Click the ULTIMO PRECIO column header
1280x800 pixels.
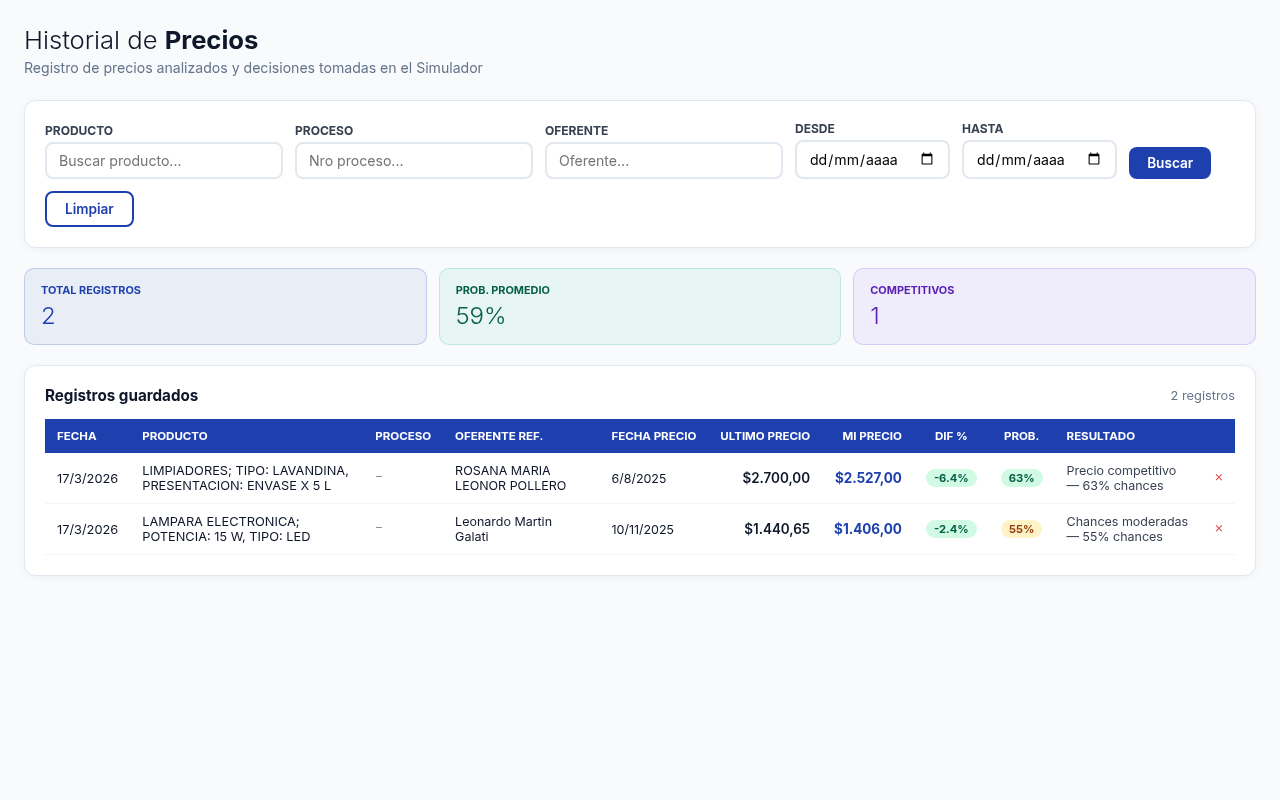click(x=764, y=436)
